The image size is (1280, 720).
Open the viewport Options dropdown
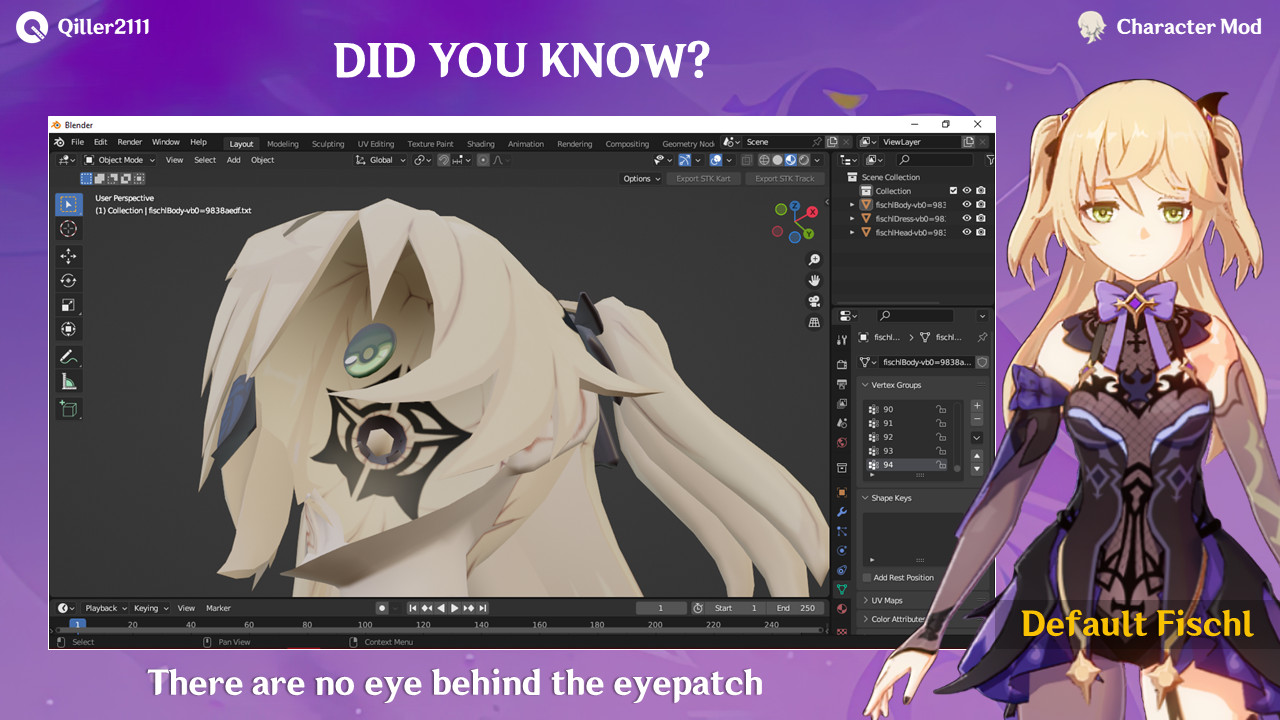pos(642,179)
